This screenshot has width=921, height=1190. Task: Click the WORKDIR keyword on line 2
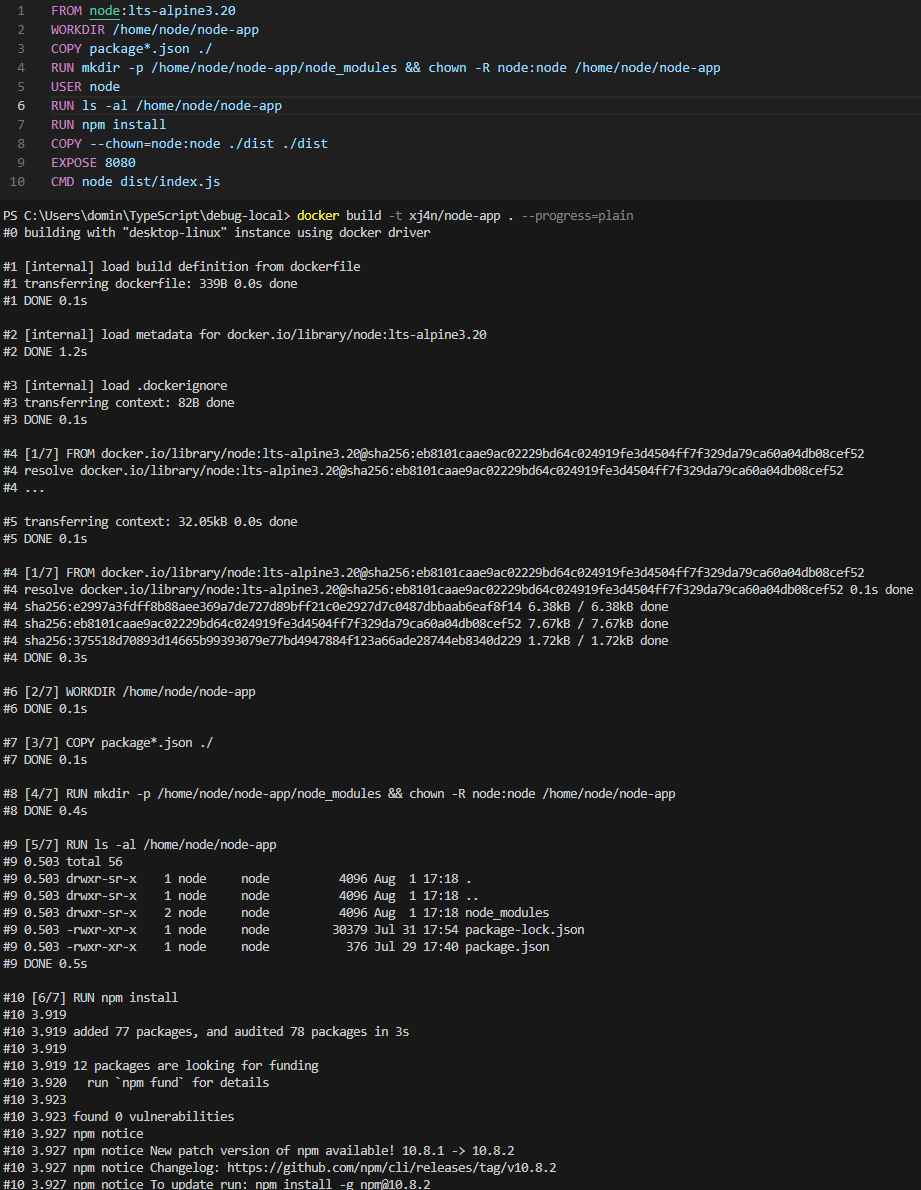[x=77, y=30]
